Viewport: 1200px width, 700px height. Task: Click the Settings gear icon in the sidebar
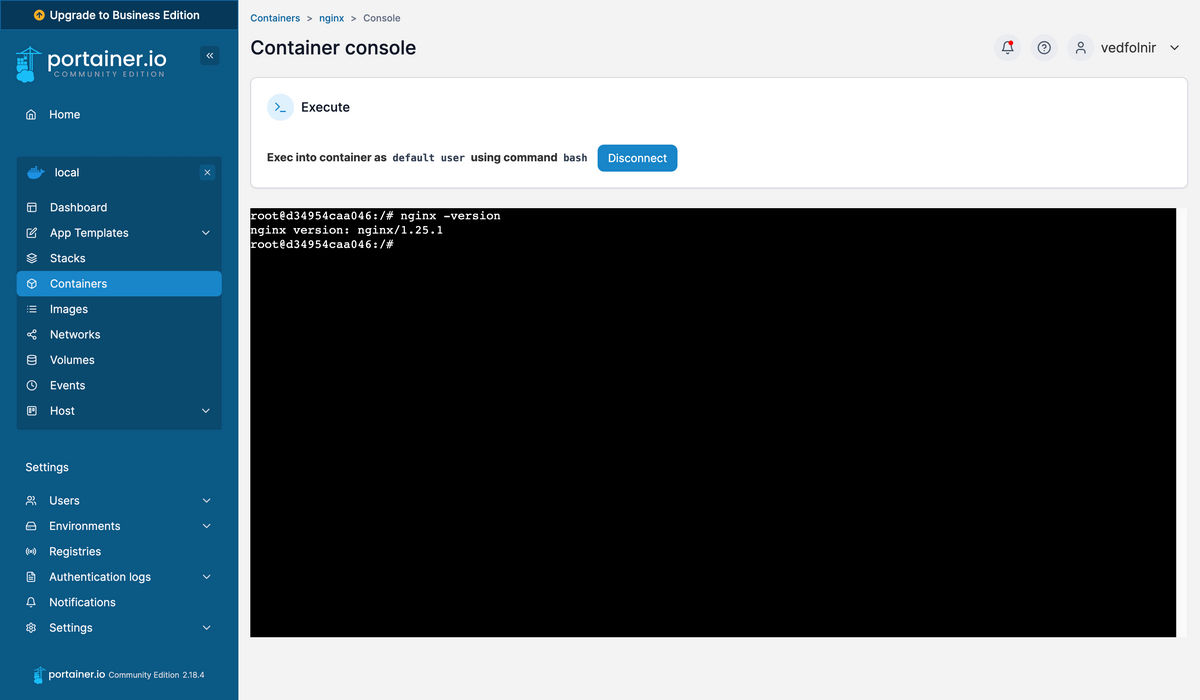(31, 628)
